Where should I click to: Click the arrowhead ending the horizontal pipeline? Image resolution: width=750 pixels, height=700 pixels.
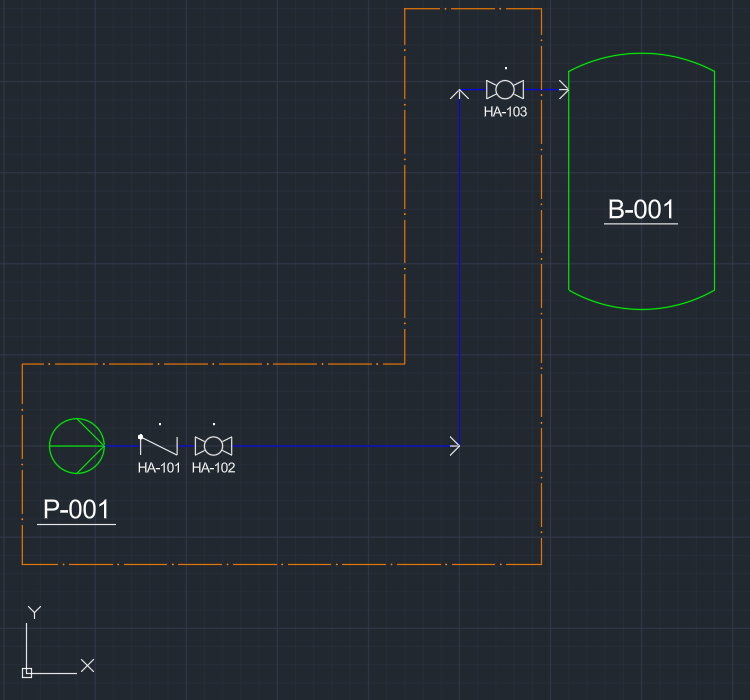click(x=455, y=446)
